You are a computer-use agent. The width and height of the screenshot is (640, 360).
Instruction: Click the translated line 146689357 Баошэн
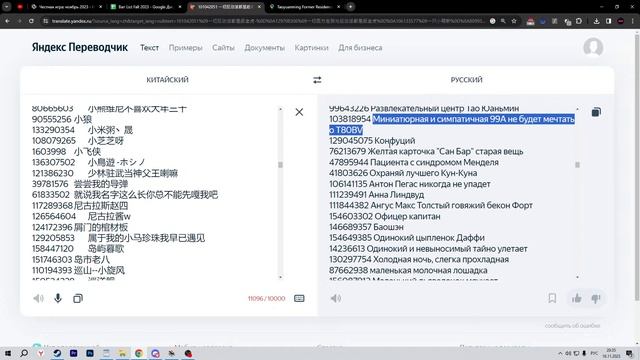(x=366, y=227)
